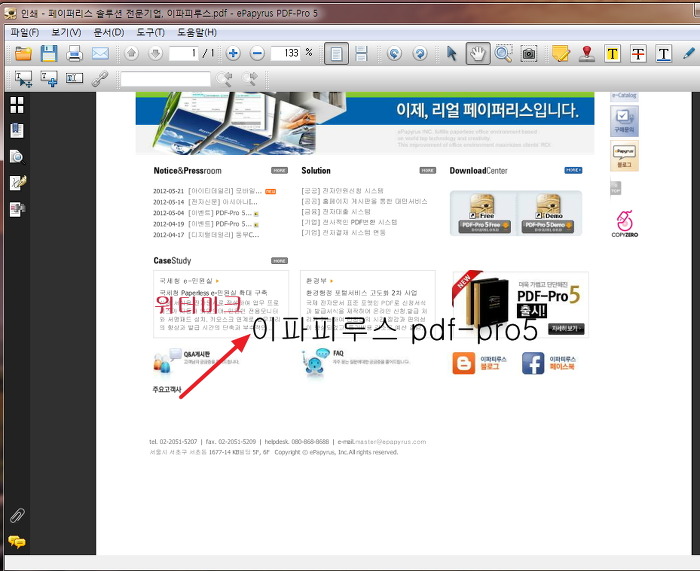The height and width of the screenshot is (571, 700).
Task: Click MORE button beside Notice&Pressroom
Action: [x=279, y=171]
